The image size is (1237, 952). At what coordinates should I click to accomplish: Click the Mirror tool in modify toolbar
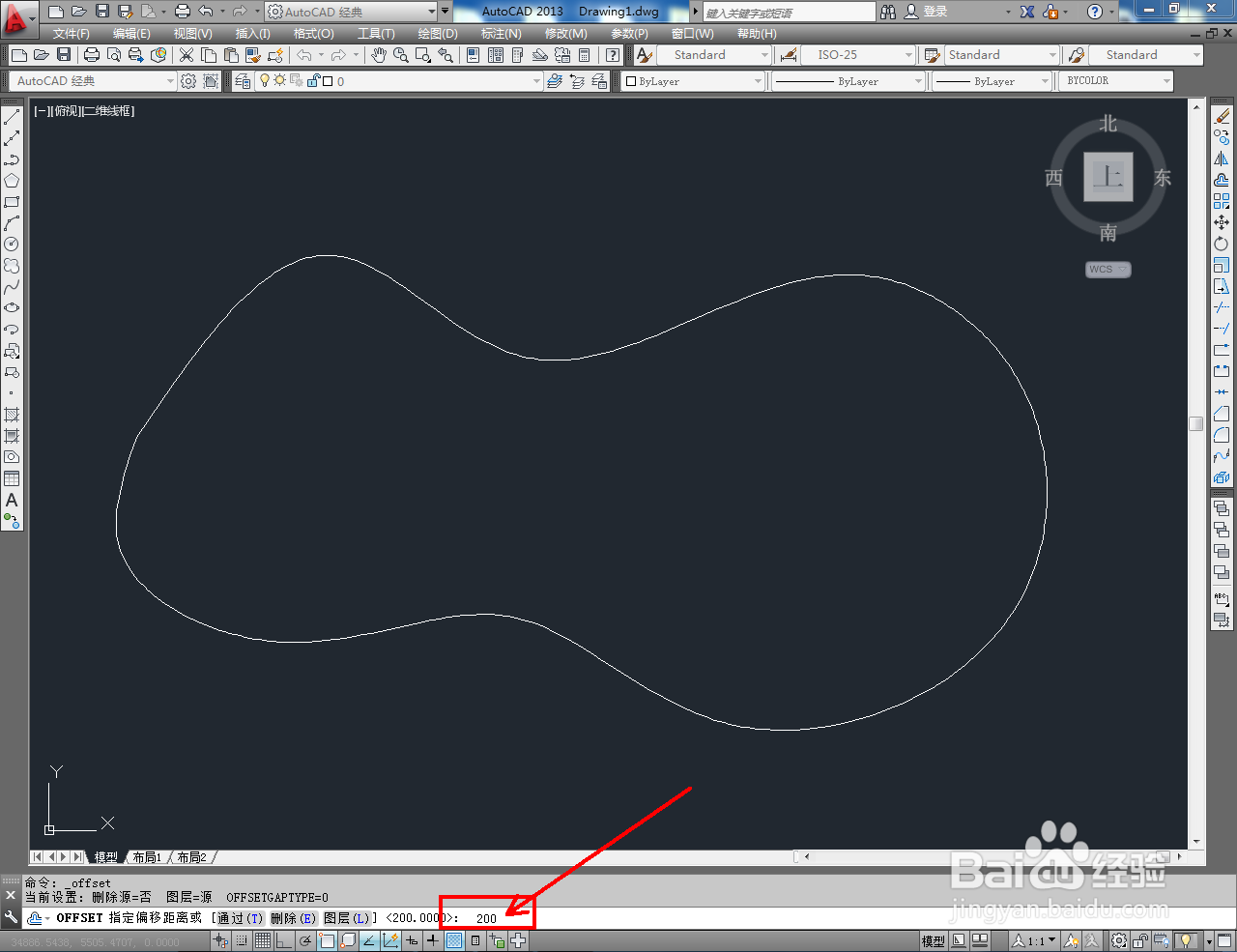tap(1222, 159)
